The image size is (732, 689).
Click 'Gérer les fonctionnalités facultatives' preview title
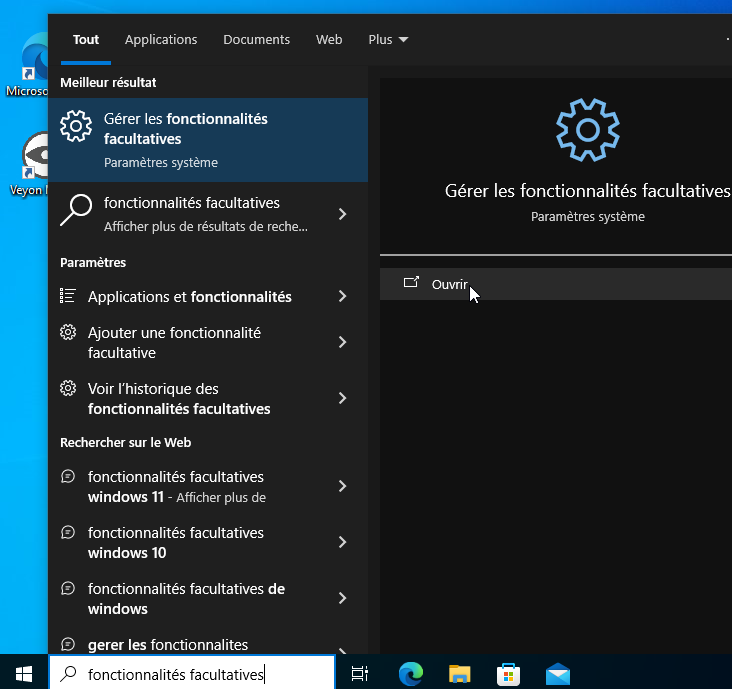tap(587, 191)
